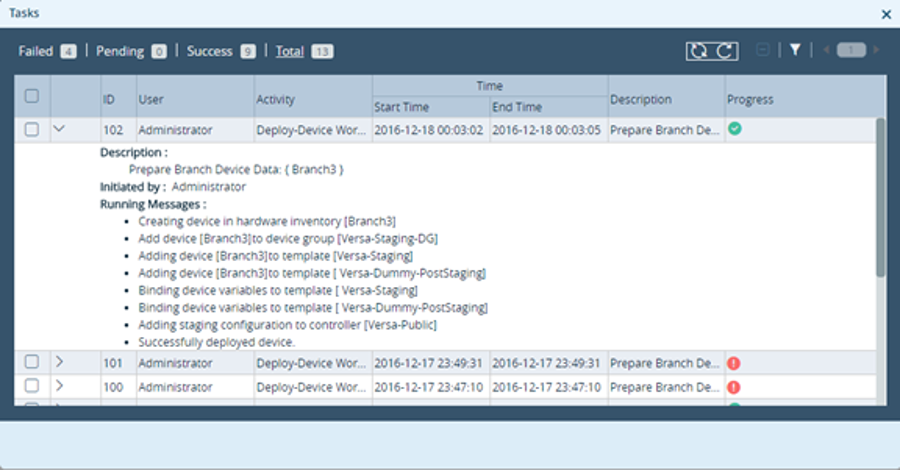Click the Total tasks link
900x470 pixels.
(x=290, y=51)
